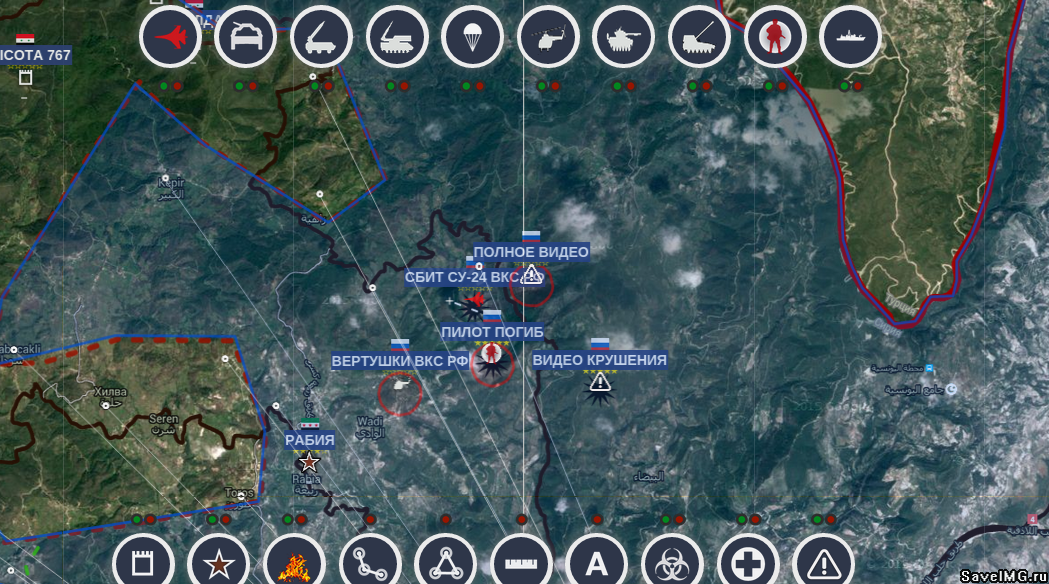Click the rocket launcher truck icon
The height and width of the screenshot is (584, 1049).
321,38
